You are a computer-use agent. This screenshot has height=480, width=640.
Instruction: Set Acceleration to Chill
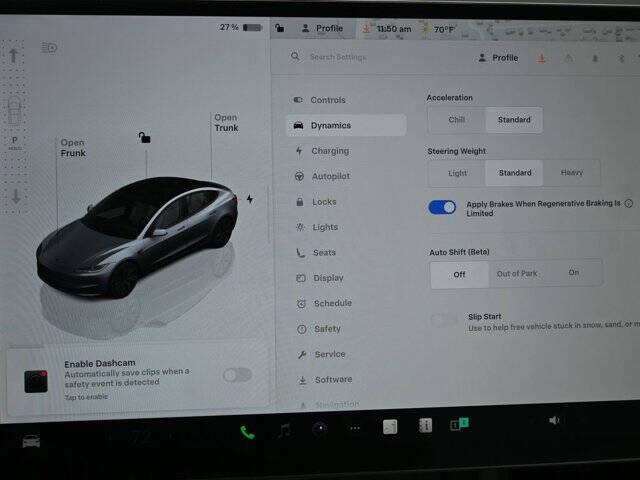point(457,120)
